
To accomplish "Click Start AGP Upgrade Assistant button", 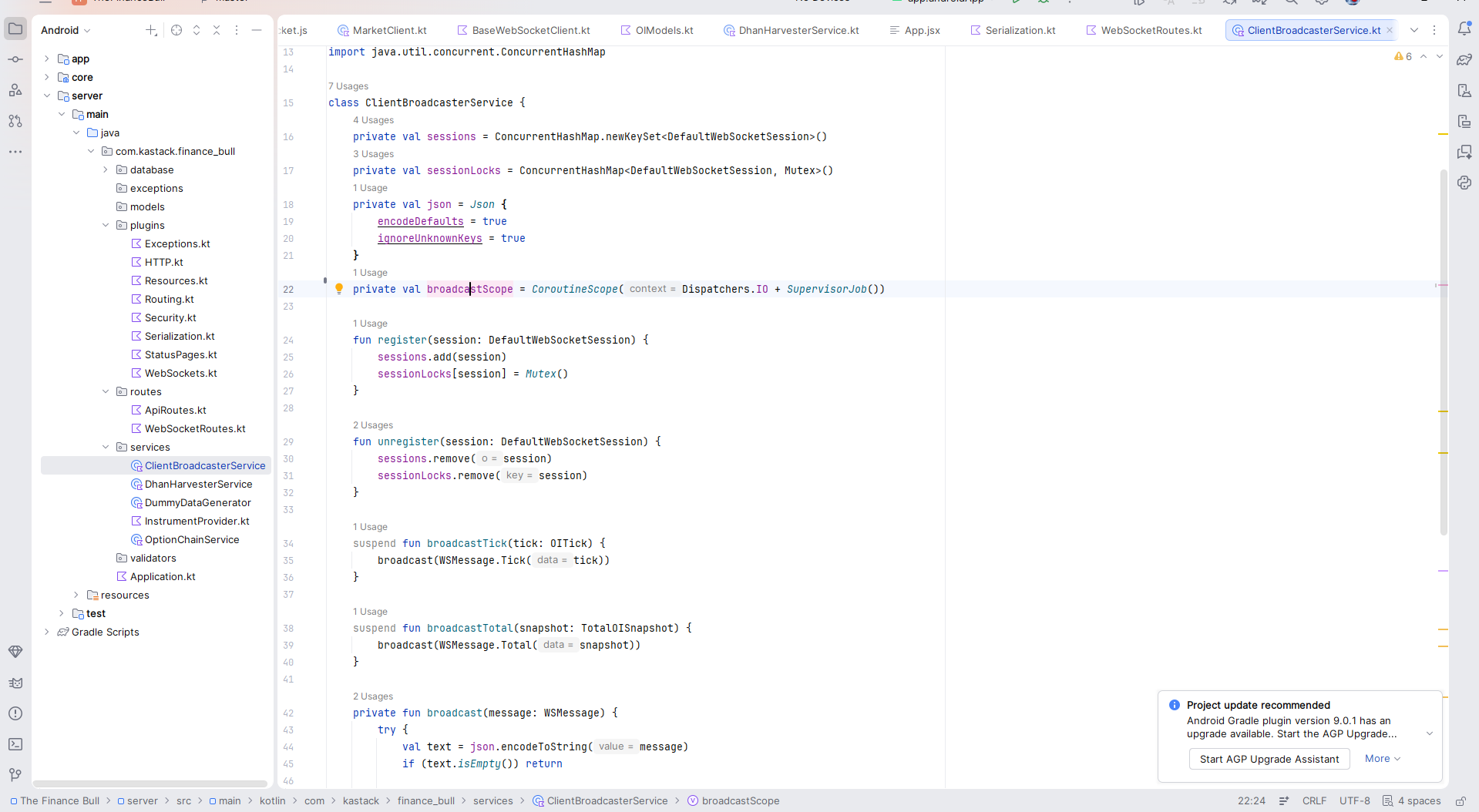I will (x=1269, y=759).
